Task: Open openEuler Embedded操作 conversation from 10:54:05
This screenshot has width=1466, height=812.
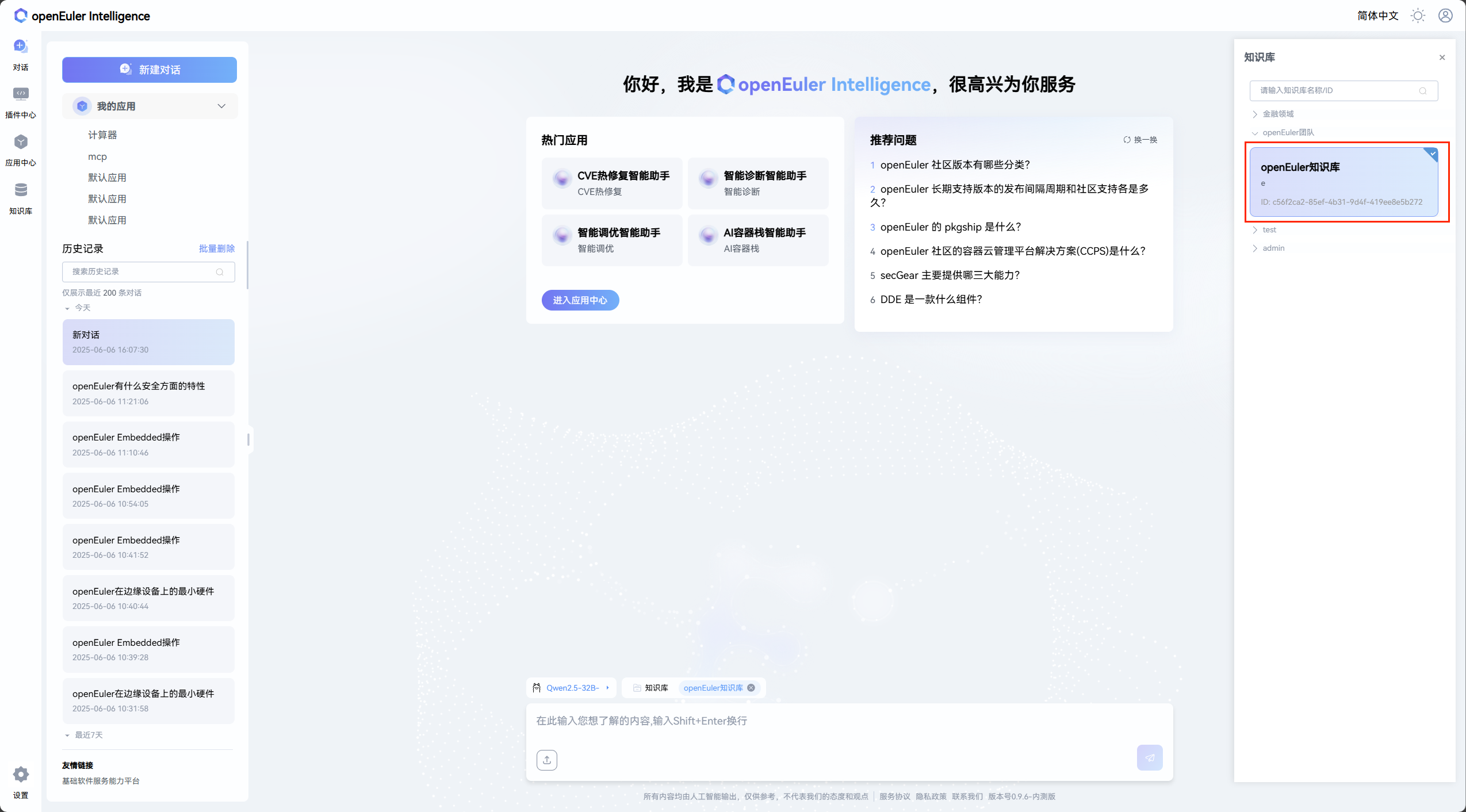Action: (148, 496)
